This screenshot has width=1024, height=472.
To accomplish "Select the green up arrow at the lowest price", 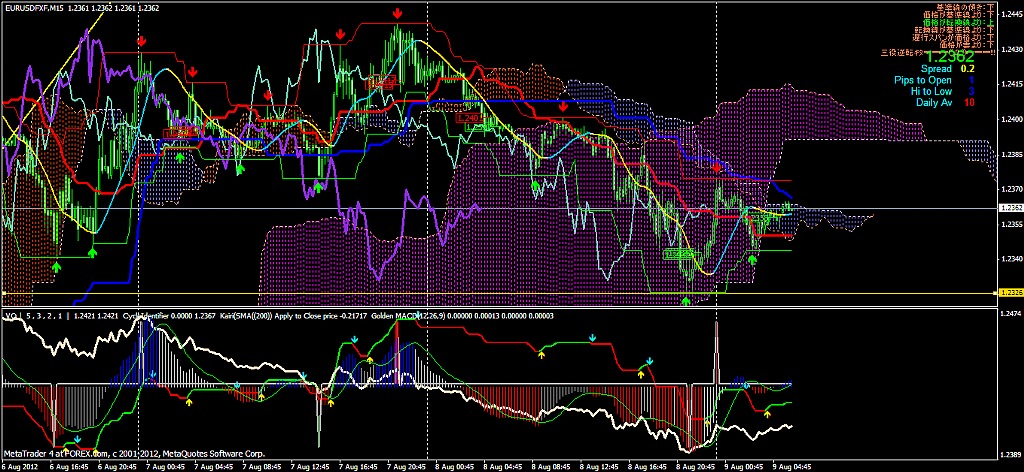I will 686,299.
